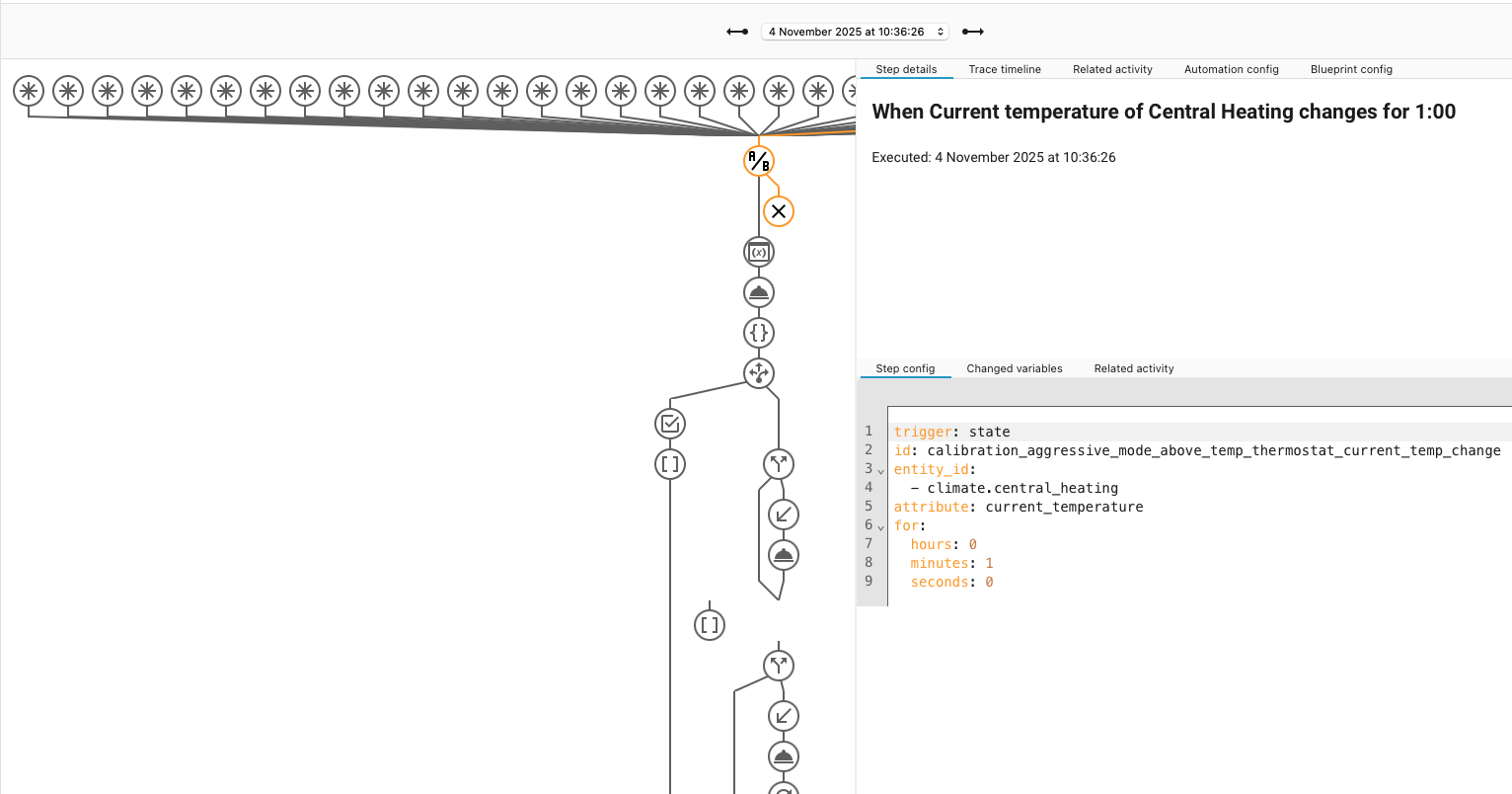Screen dimensions: 1512x794
Task: Select the leftmost asterisk trigger node
Action: point(29,92)
